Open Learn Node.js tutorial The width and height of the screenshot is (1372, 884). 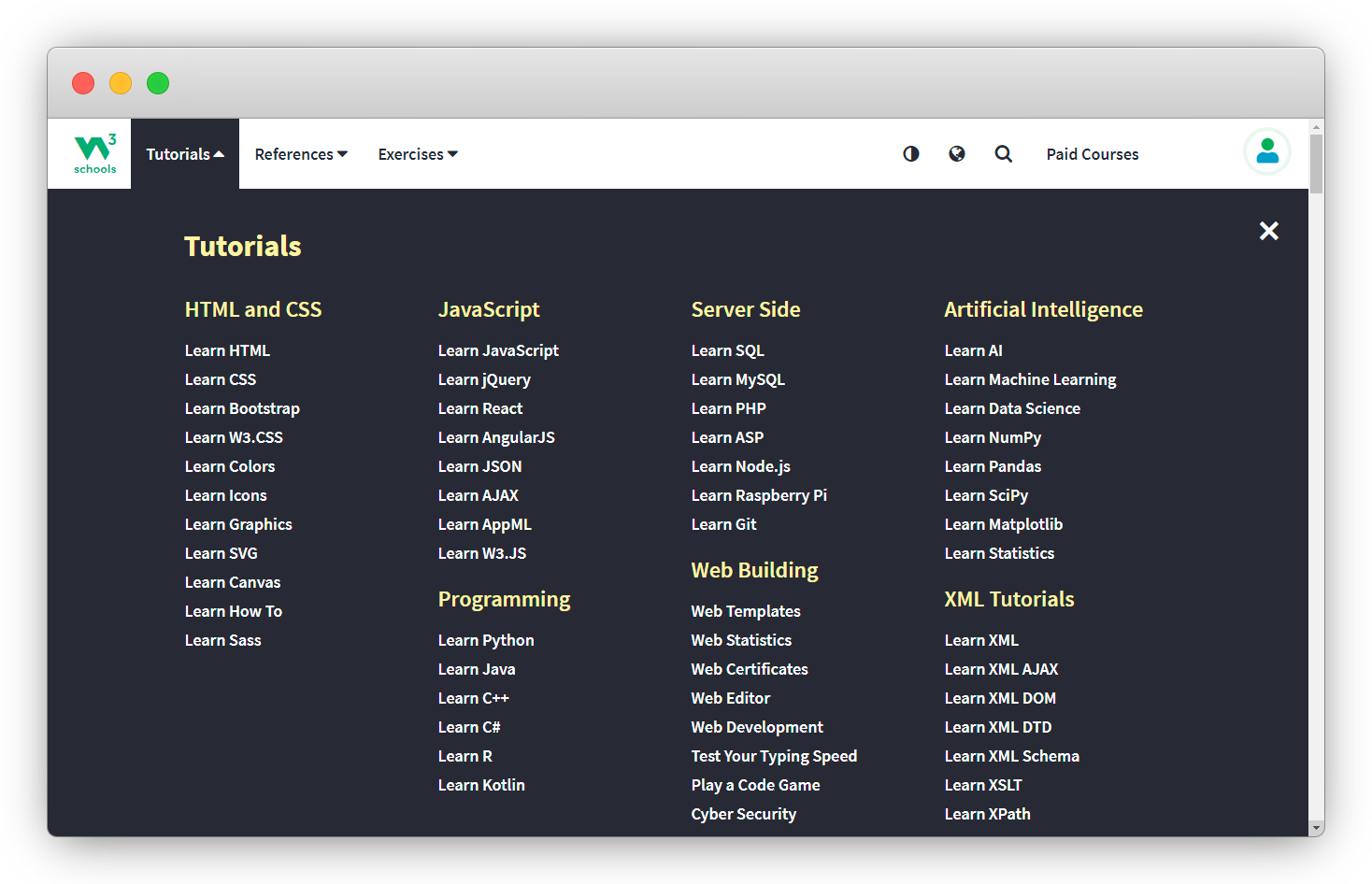(x=741, y=466)
